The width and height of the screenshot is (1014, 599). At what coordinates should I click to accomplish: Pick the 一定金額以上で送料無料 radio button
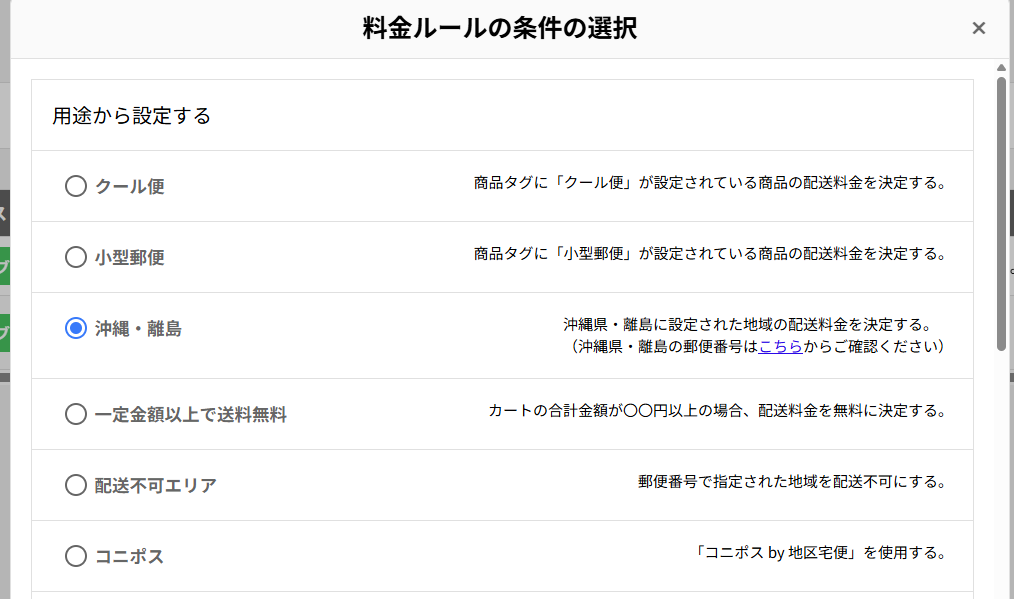[x=76, y=414]
